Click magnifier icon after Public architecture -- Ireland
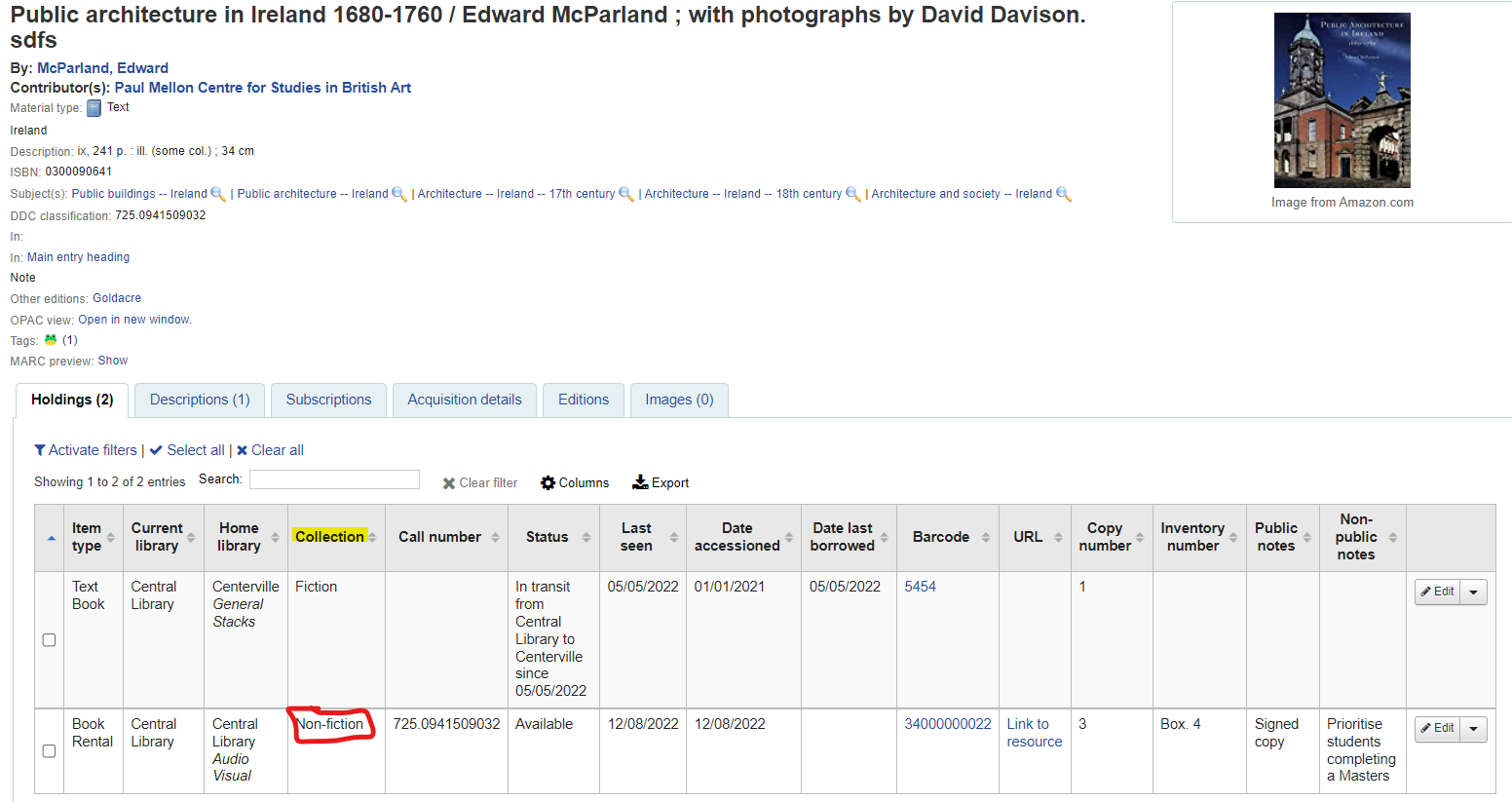Viewport: 1512px width, 802px height. click(399, 194)
